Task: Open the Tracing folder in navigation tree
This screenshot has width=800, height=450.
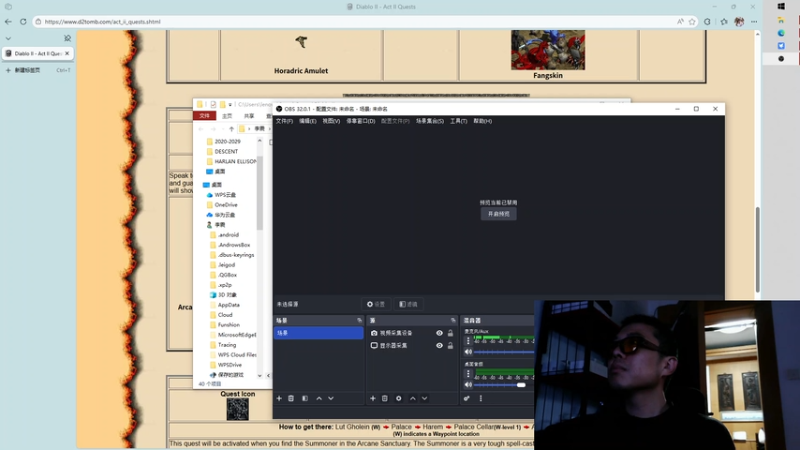Action: 223,345
